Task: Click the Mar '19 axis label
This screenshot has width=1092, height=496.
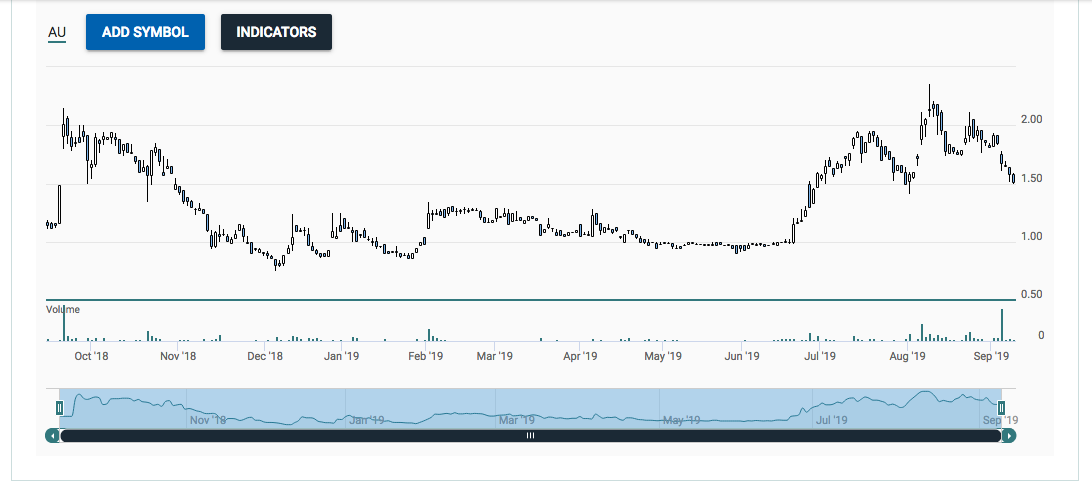Action: tap(494, 357)
